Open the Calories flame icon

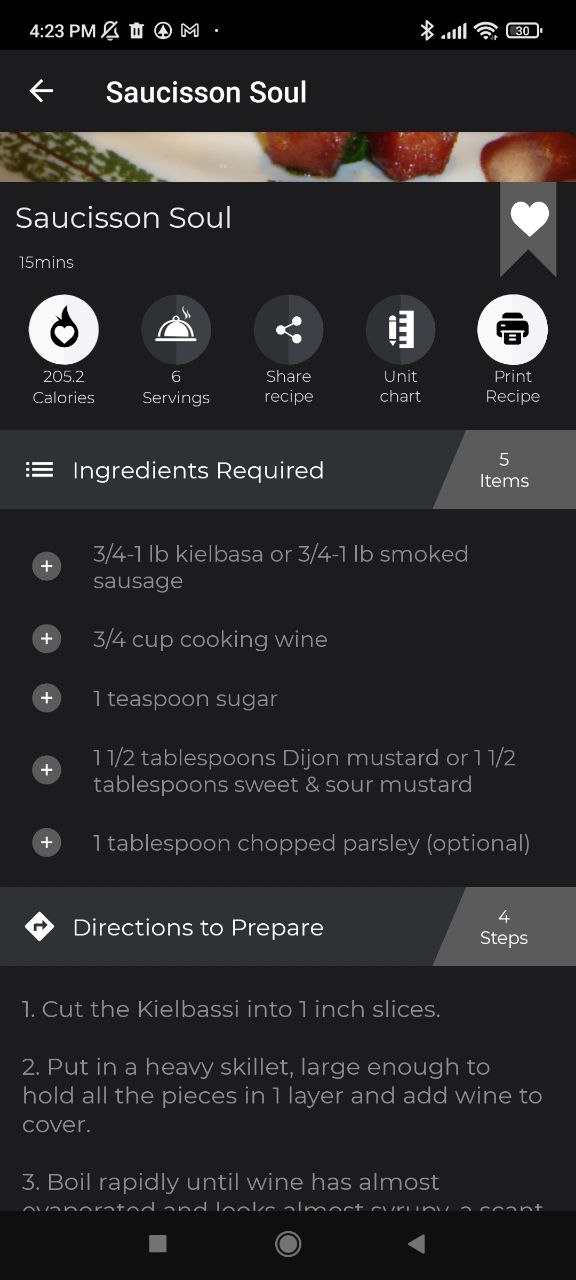click(x=64, y=329)
